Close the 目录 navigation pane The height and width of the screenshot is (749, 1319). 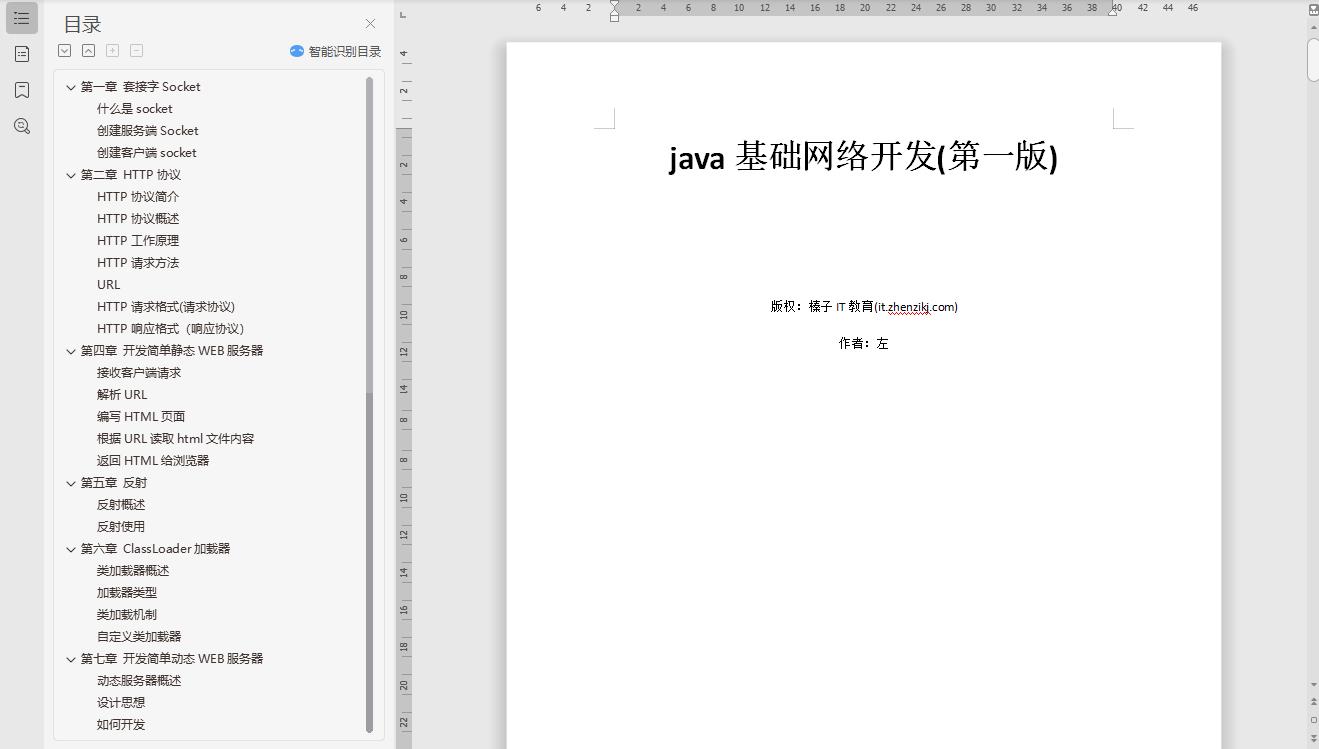pyautogui.click(x=370, y=23)
